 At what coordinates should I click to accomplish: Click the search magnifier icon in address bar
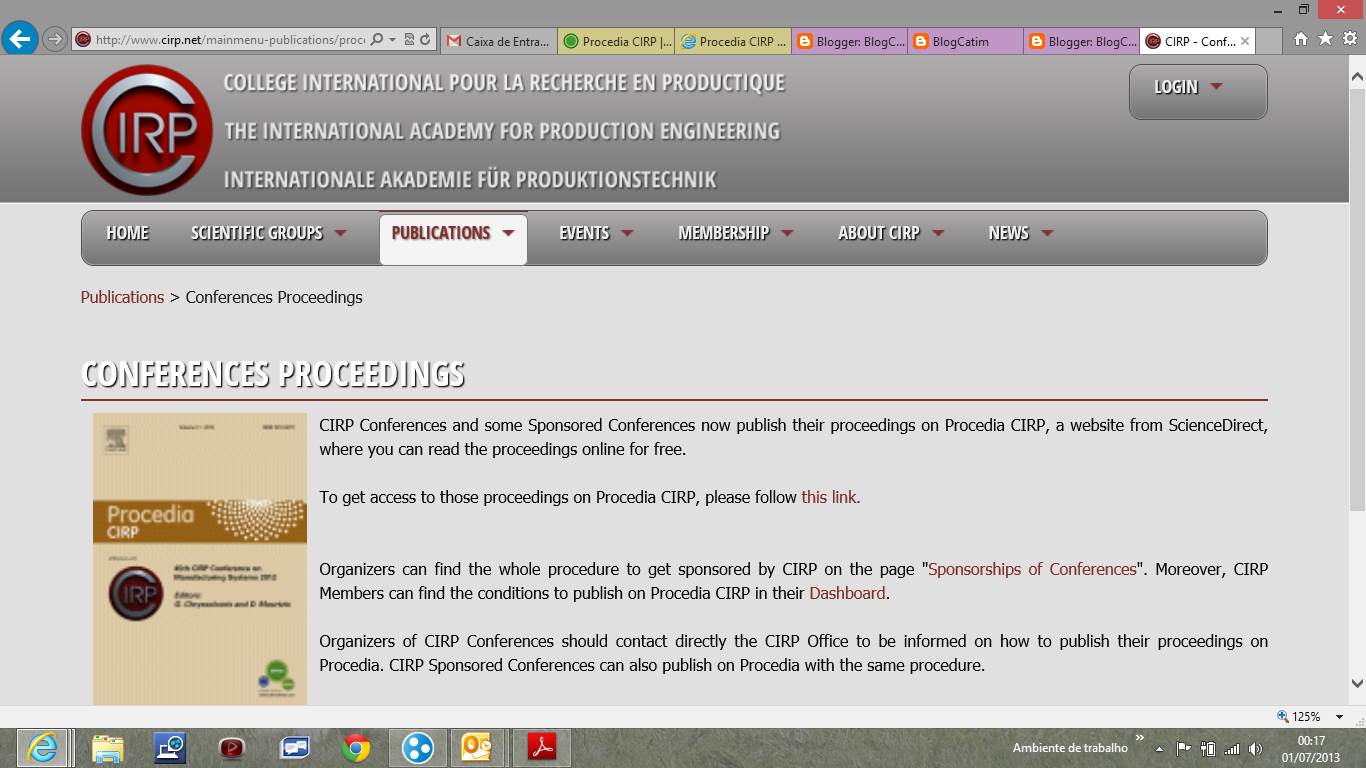[x=377, y=40]
